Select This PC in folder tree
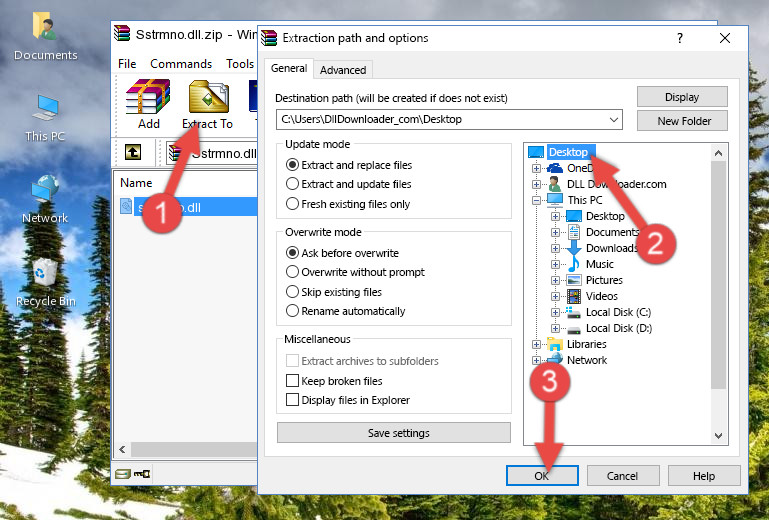This screenshot has width=769, height=520. pos(585,200)
